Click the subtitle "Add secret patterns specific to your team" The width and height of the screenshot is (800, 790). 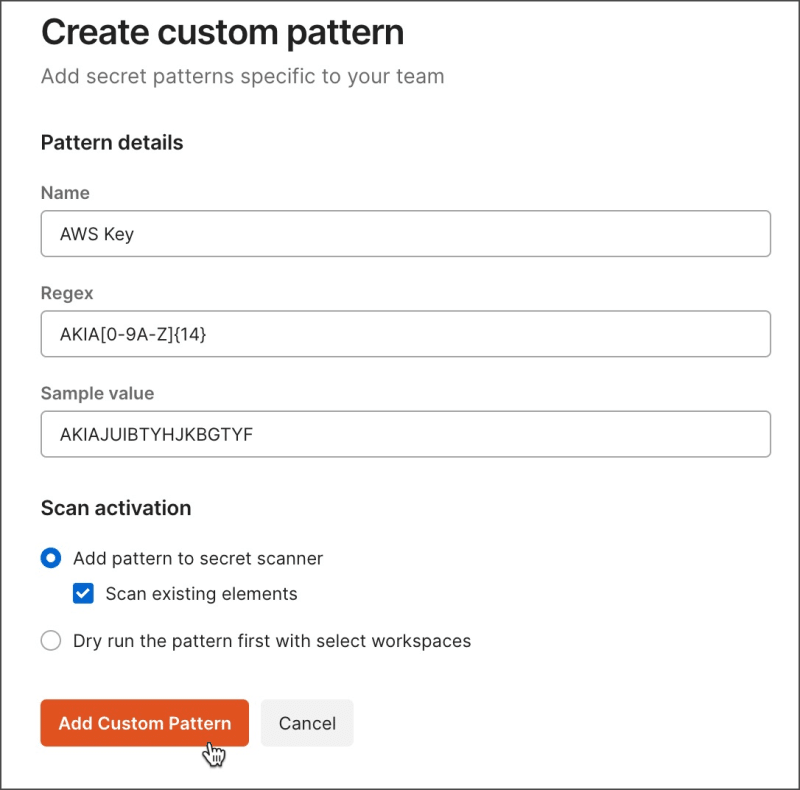click(242, 76)
